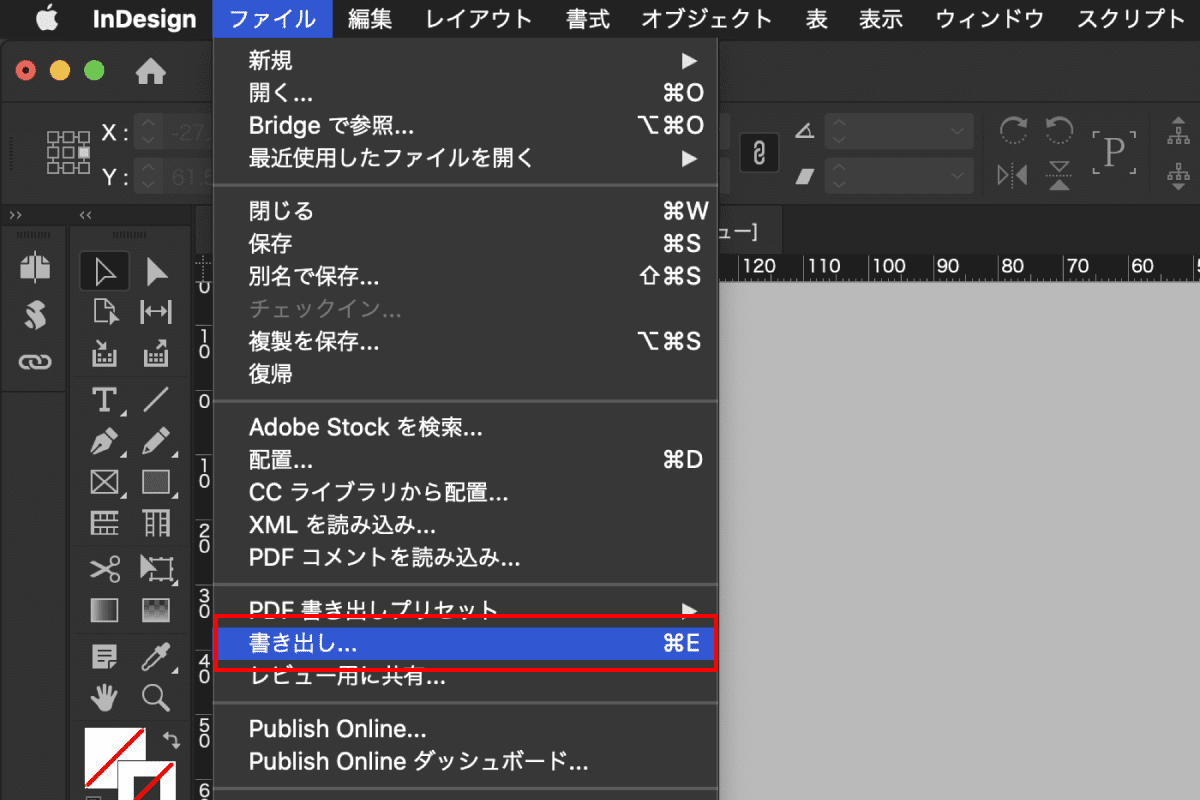This screenshot has height=800, width=1200.
Task: Choose Publish Online... menu item
Action: [466, 729]
